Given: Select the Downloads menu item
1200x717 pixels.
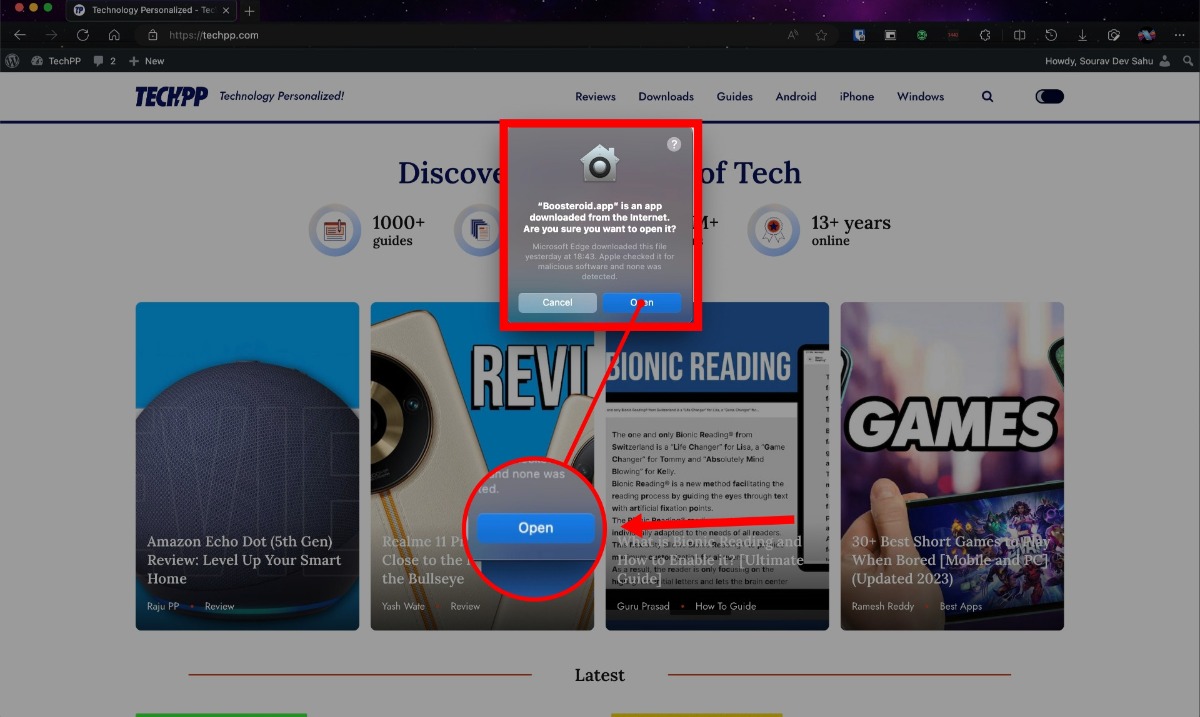Looking at the screenshot, I should [666, 97].
